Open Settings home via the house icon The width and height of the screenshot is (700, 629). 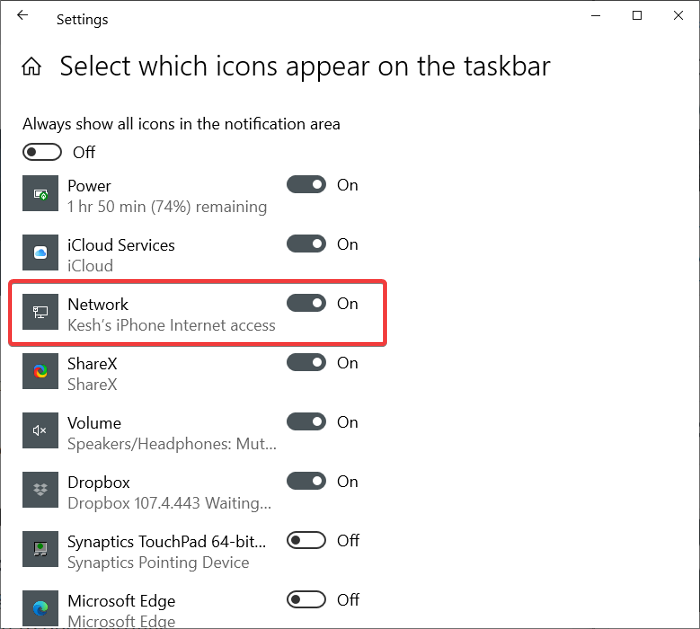(x=32, y=67)
